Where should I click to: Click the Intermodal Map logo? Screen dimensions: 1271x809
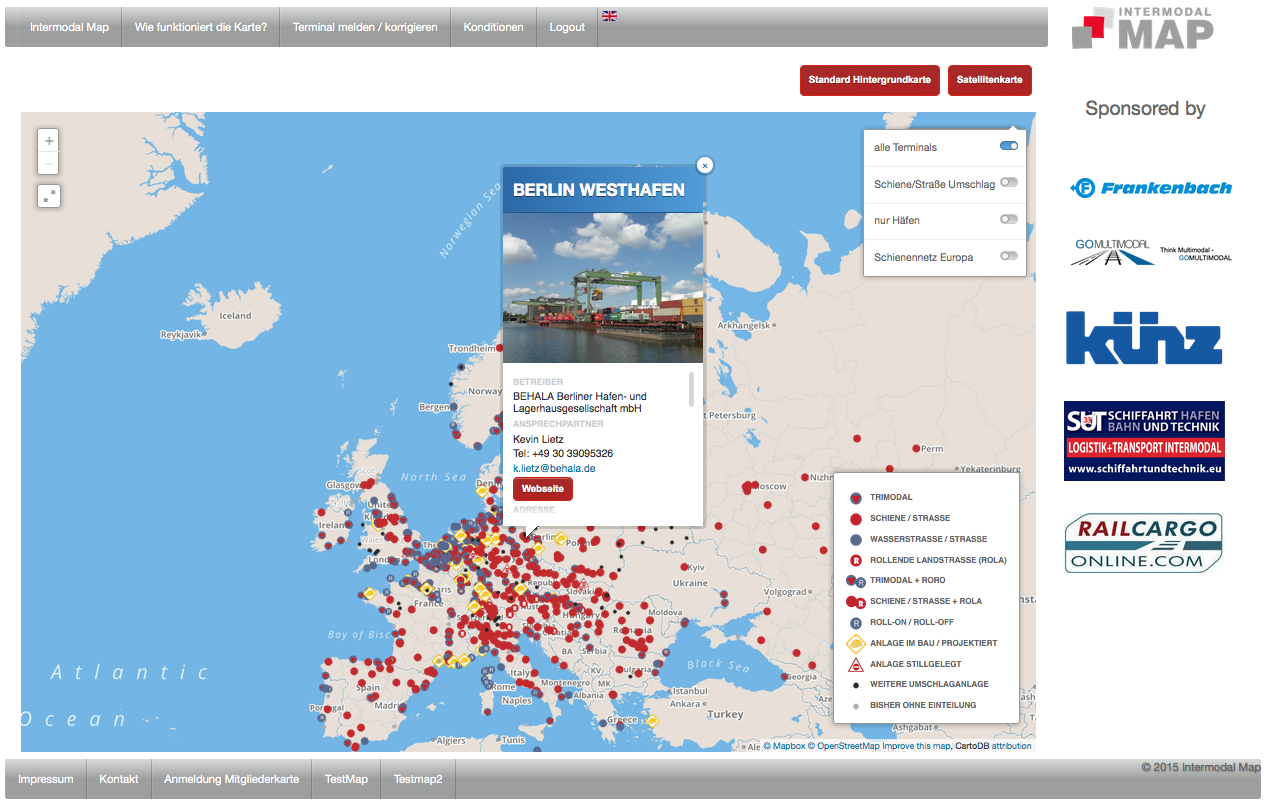(1143, 28)
